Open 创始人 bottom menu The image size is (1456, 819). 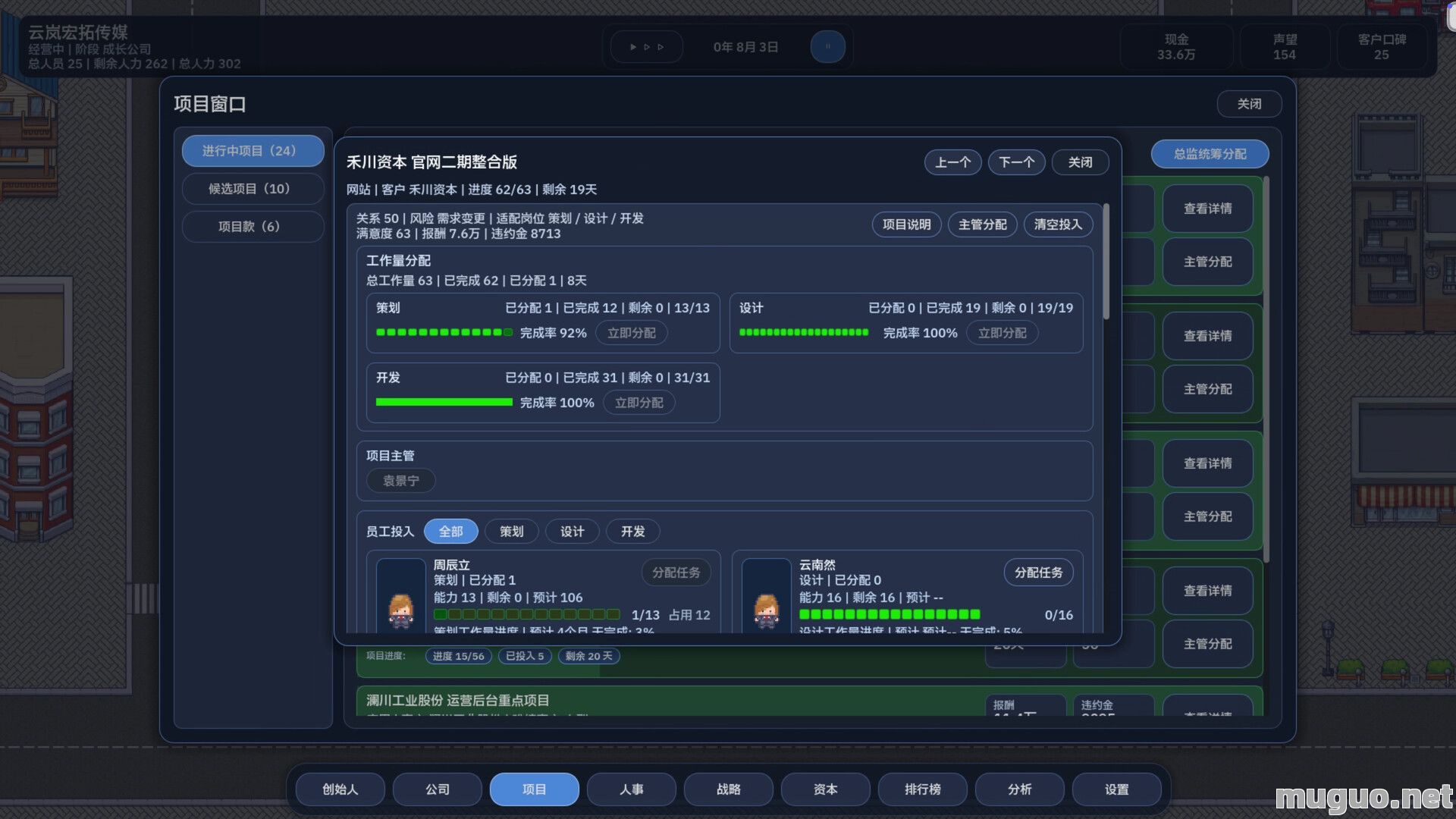tap(340, 789)
